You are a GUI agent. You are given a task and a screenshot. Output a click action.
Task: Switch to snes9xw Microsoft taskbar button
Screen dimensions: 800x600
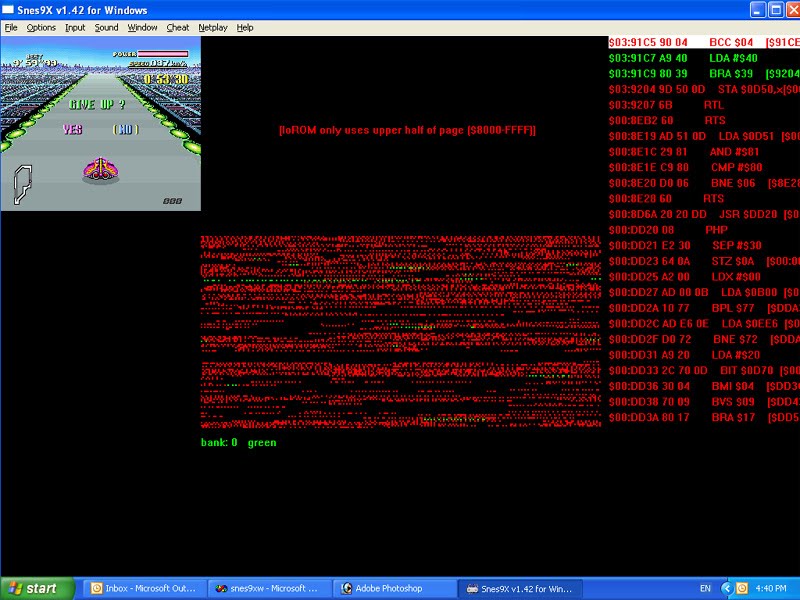tap(268, 588)
